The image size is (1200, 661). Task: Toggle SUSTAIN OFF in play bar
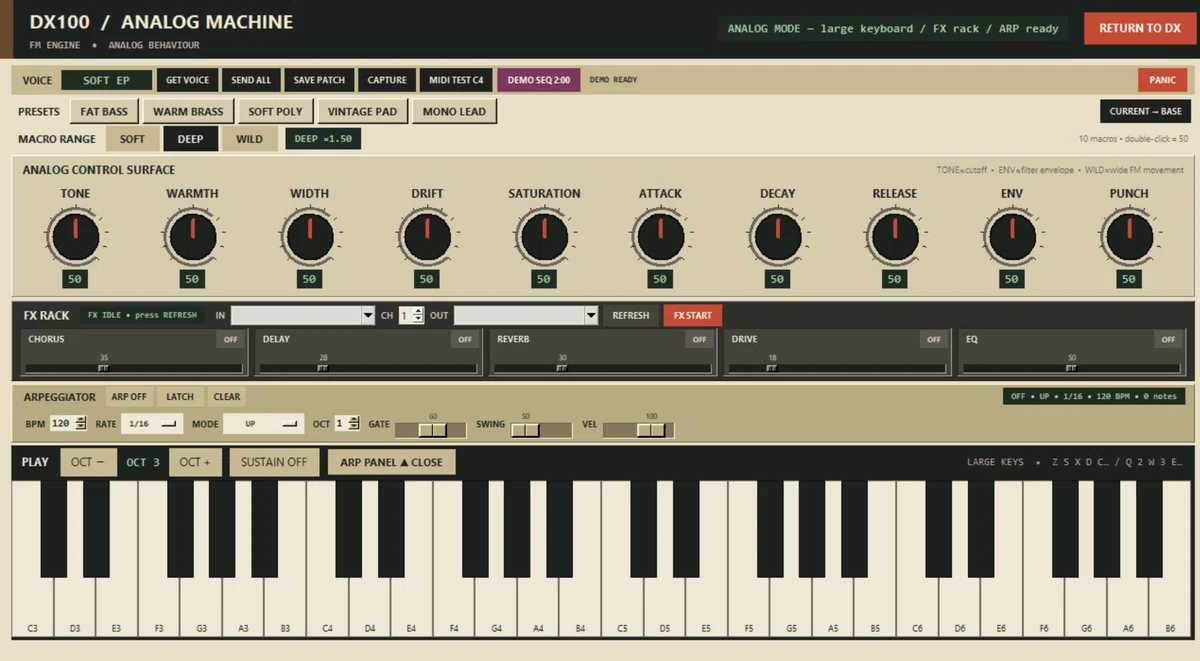(x=275, y=462)
